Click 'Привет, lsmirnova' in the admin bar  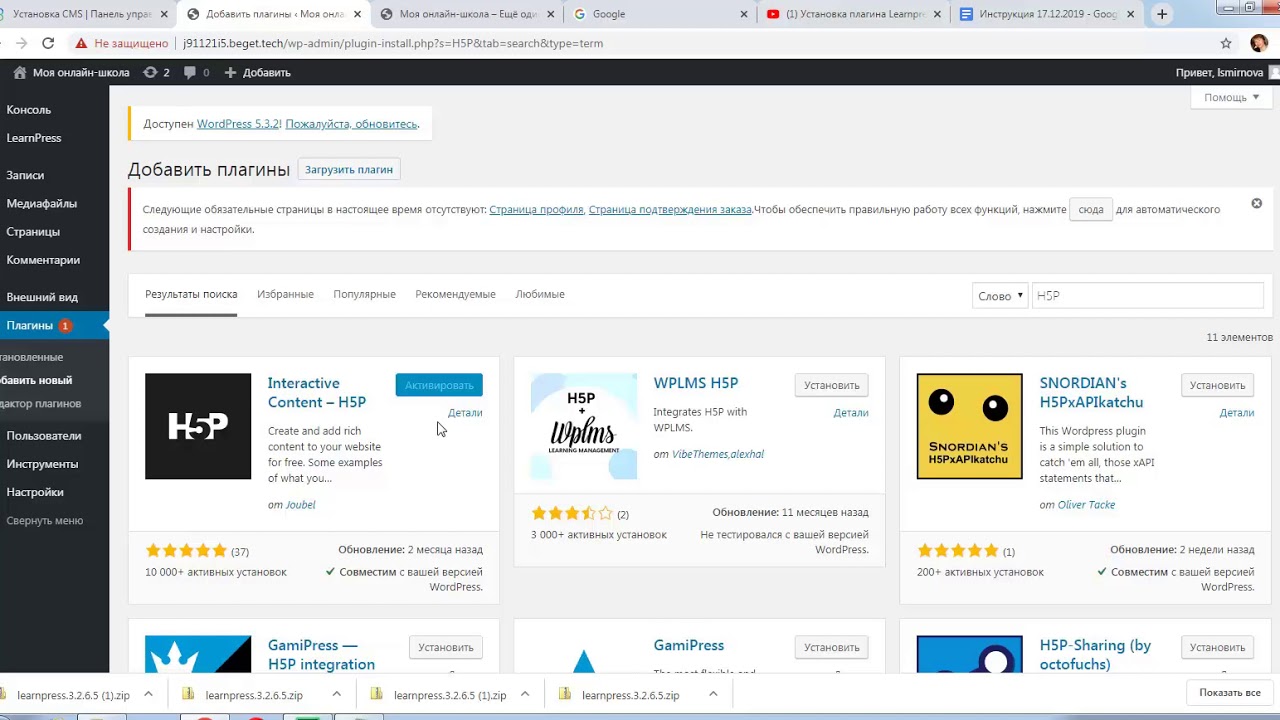(1219, 72)
